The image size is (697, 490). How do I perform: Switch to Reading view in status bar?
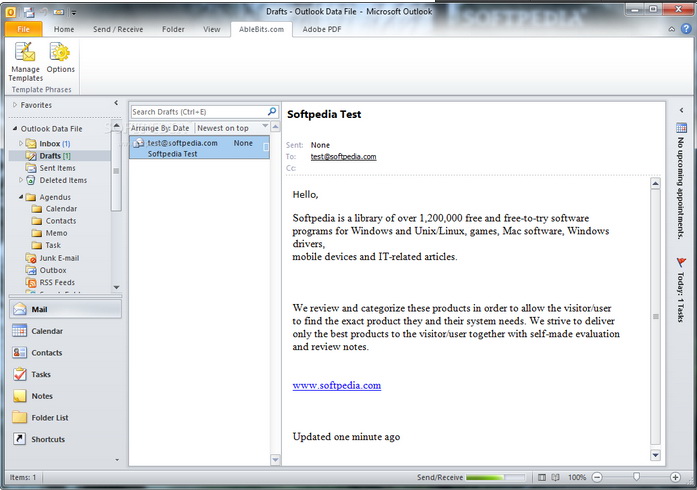point(555,477)
